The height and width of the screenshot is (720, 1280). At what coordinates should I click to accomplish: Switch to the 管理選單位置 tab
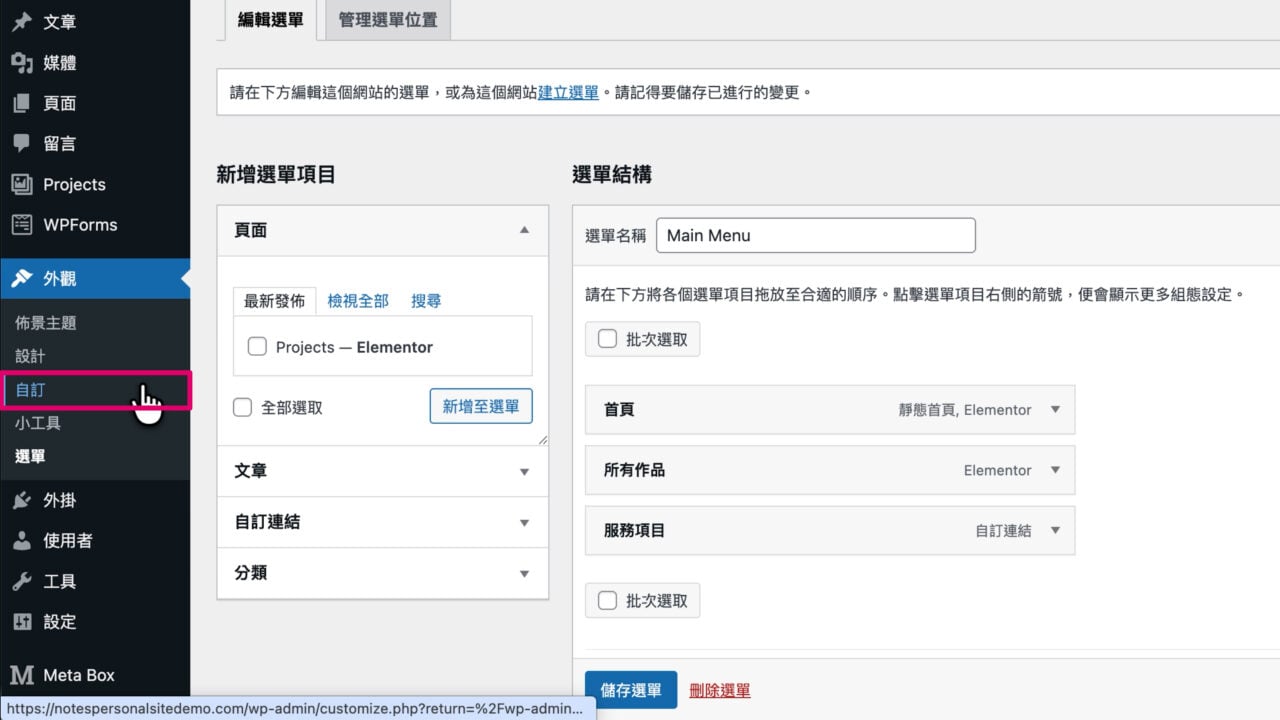click(x=388, y=20)
